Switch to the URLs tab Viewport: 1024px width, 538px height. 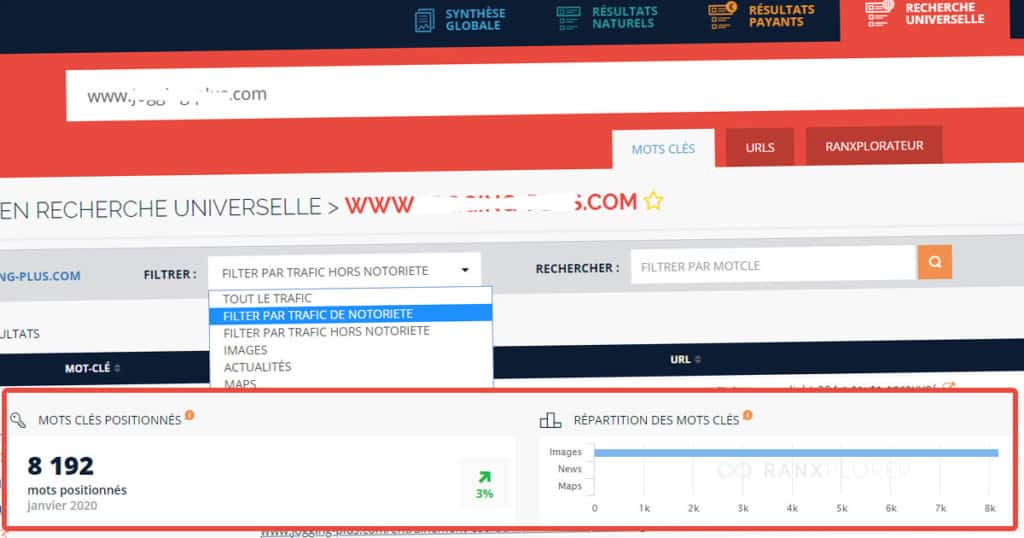click(x=760, y=148)
